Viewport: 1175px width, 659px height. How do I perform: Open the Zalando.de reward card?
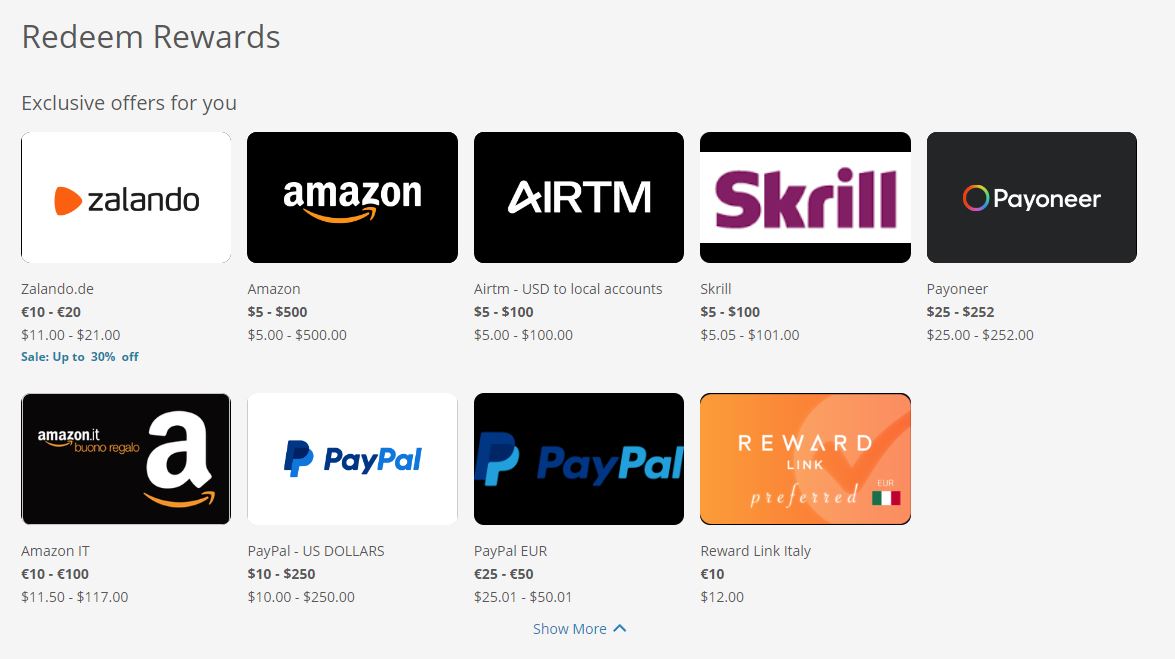[126, 197]
